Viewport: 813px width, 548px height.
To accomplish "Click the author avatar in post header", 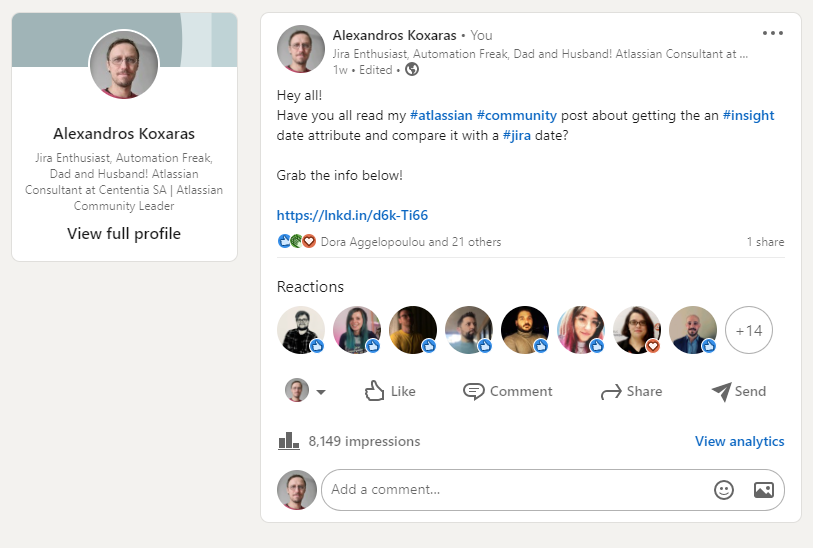I will [x=301, y=49].
